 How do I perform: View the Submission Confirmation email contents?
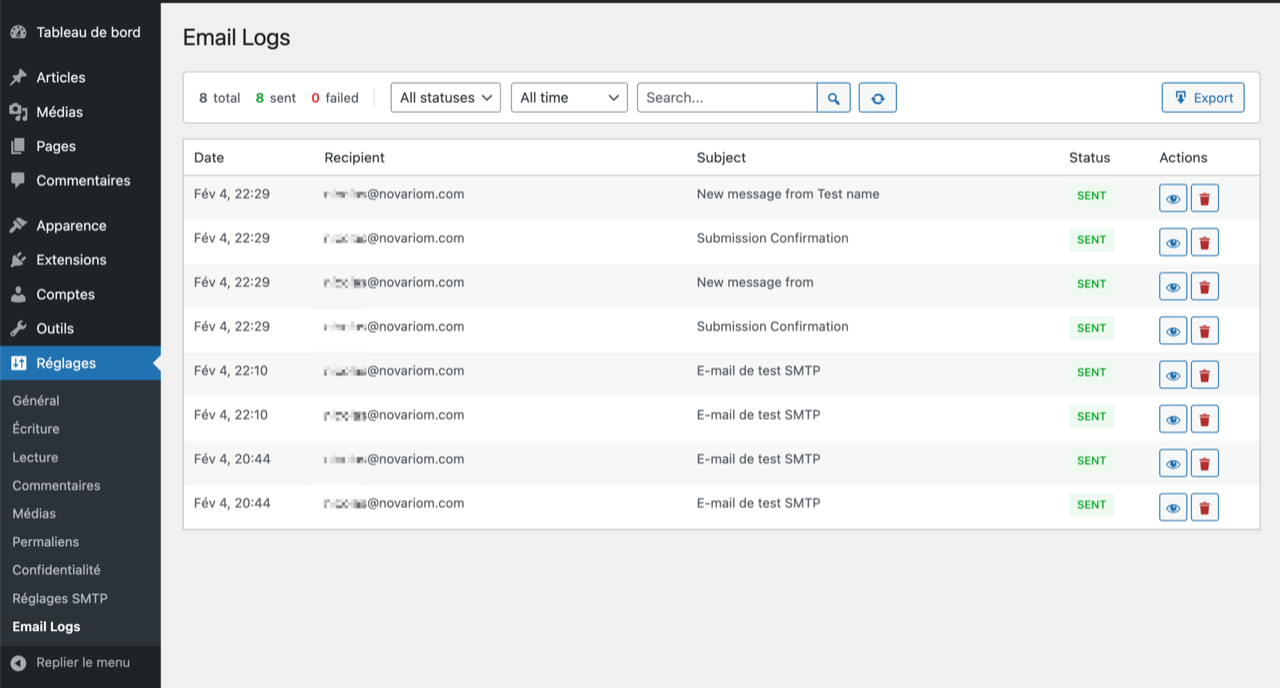tap(1172, 242)
